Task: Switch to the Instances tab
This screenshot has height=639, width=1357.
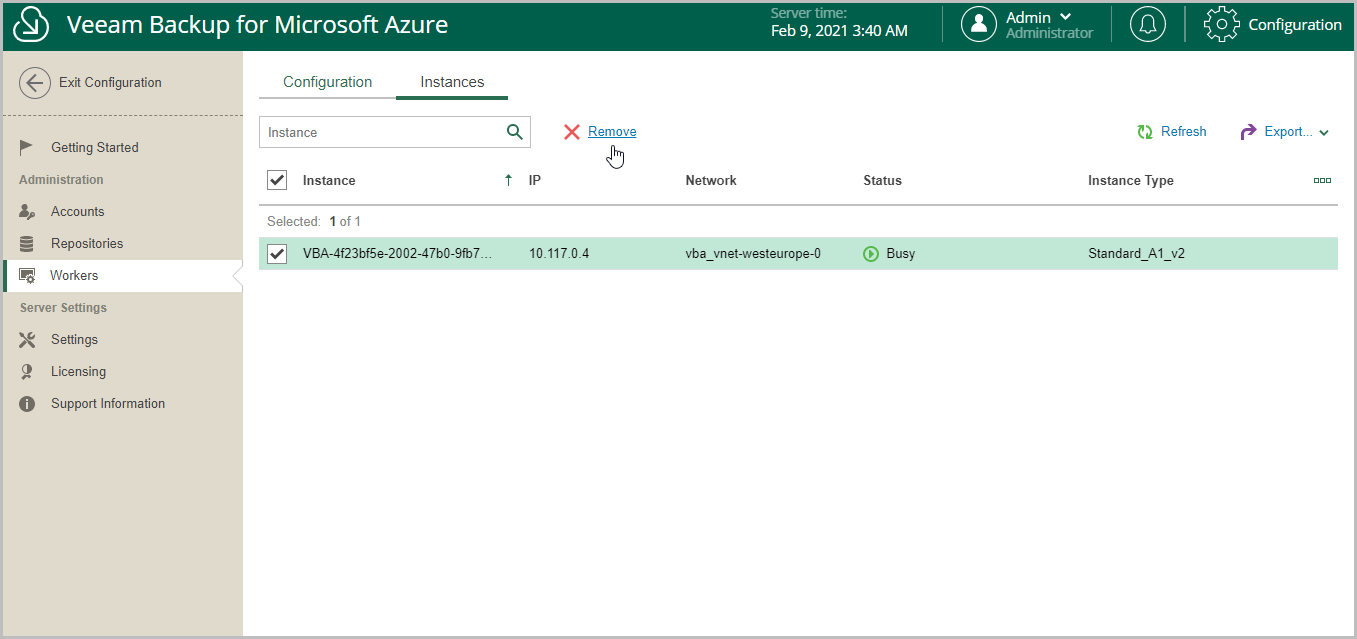Action: pyautogui.click(x=452, y=82)
